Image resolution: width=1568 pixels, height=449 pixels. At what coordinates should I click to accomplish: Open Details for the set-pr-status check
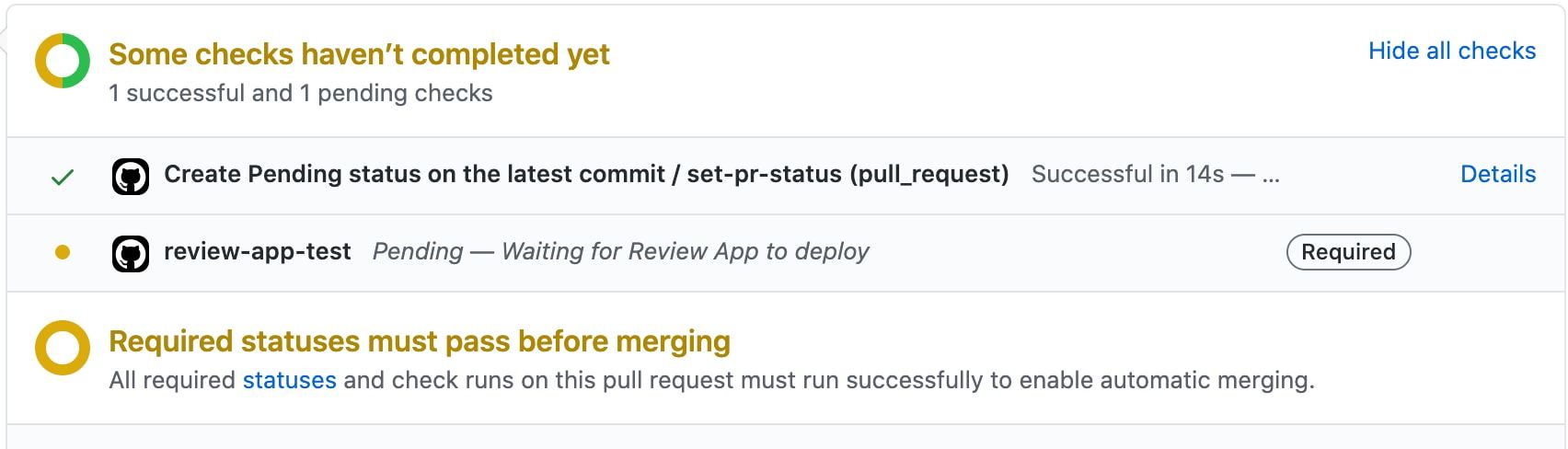pos(1498,174)
